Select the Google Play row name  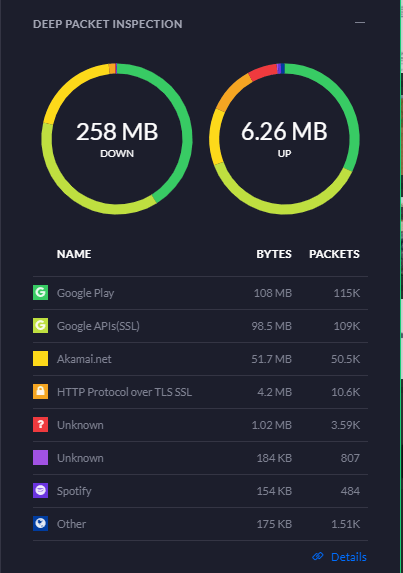tap(85, 293)
